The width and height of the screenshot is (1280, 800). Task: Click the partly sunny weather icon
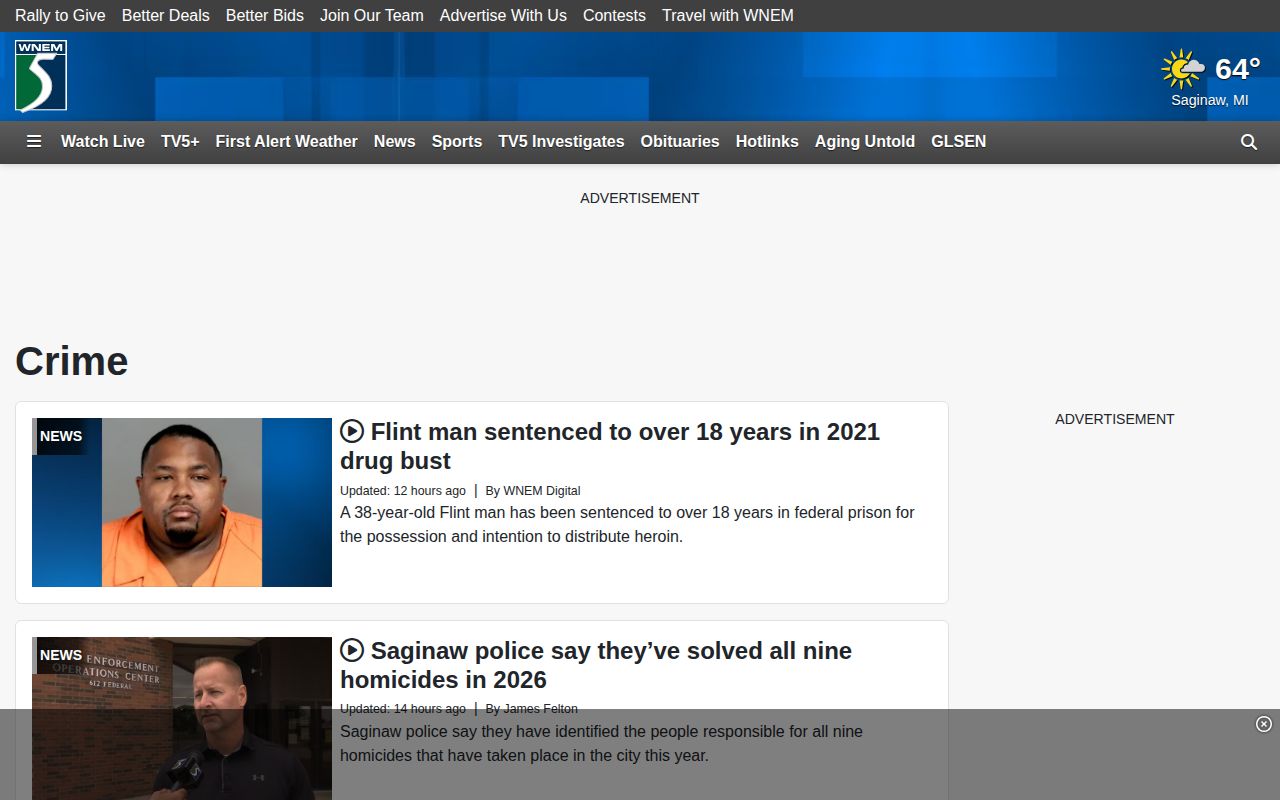pyautogui.click(x=1183, y=70)
